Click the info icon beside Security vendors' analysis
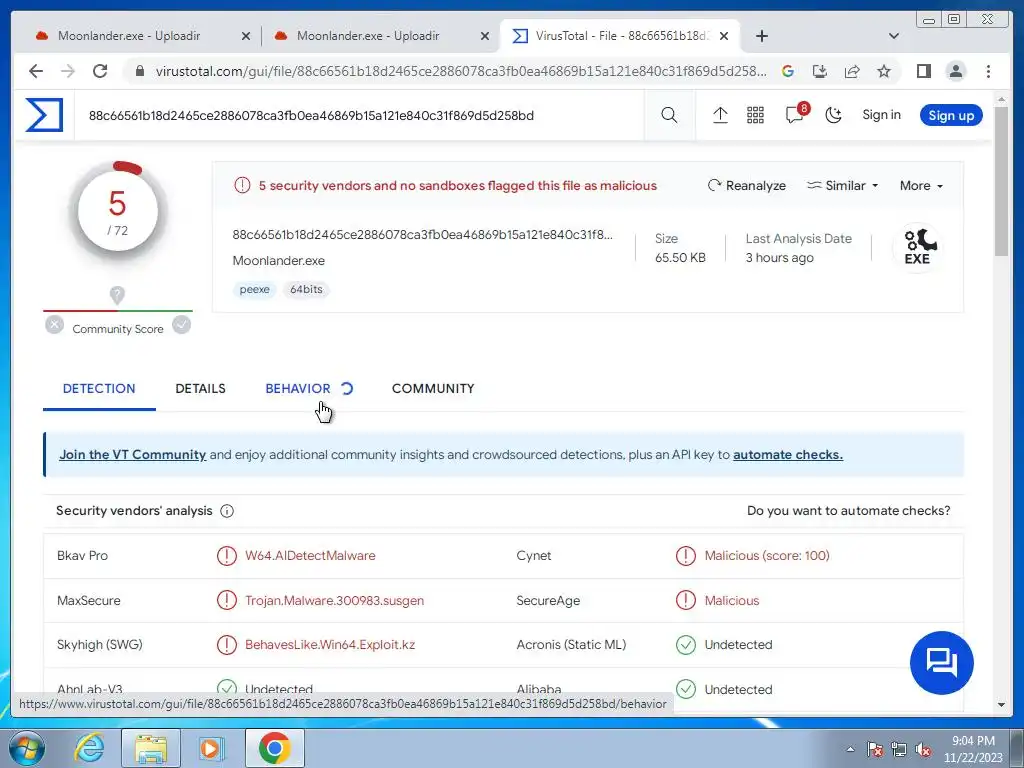The image size is (1024, 768). click(x=227, y=511)
